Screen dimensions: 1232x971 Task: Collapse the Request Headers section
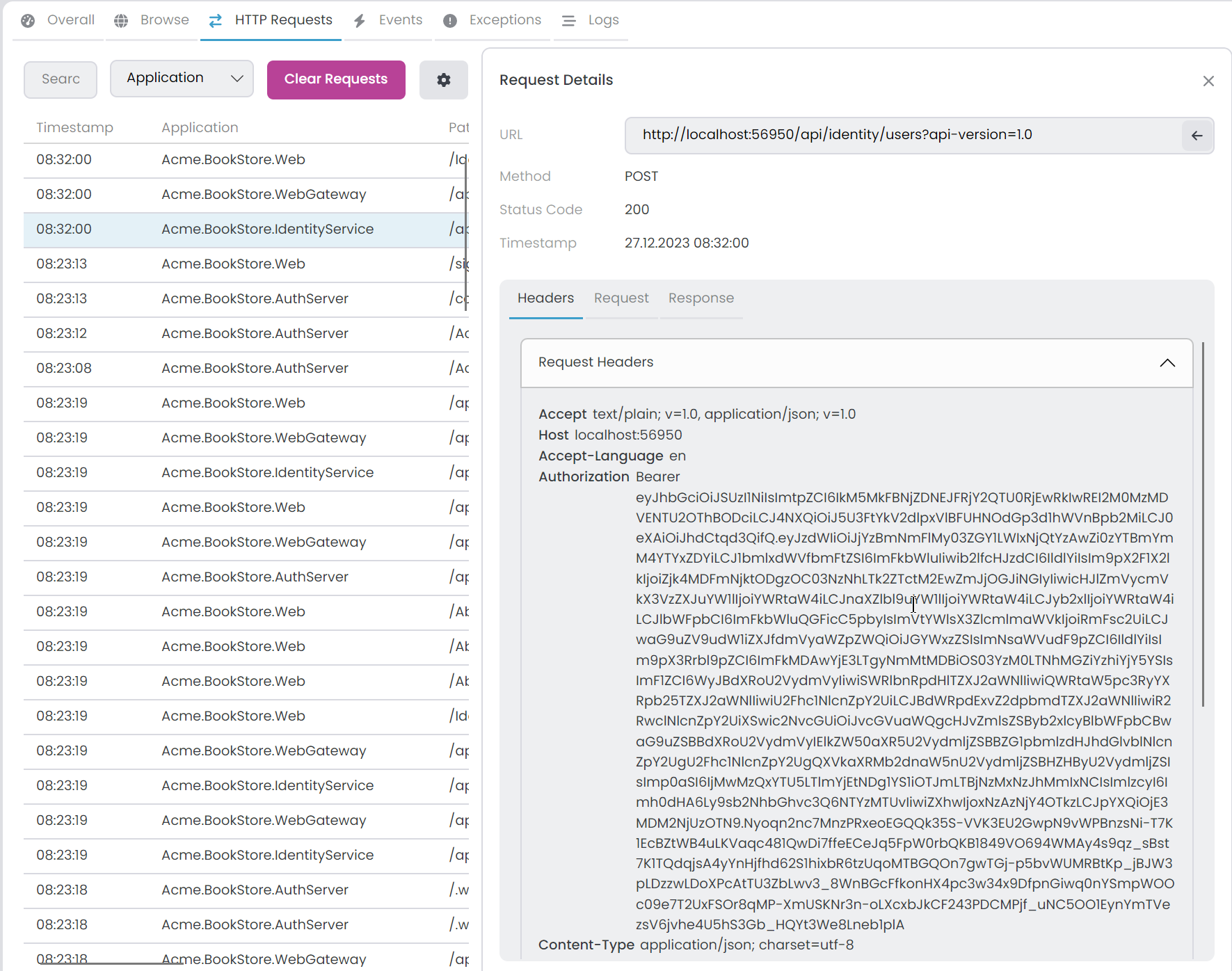[1167, 362]
